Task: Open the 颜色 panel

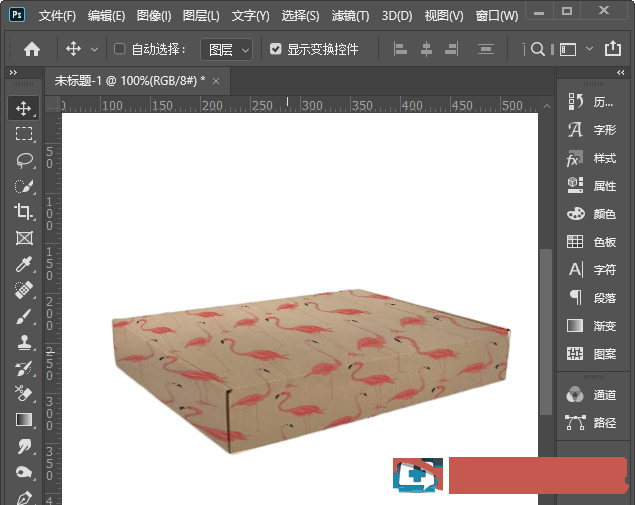Action: point(593,214)
